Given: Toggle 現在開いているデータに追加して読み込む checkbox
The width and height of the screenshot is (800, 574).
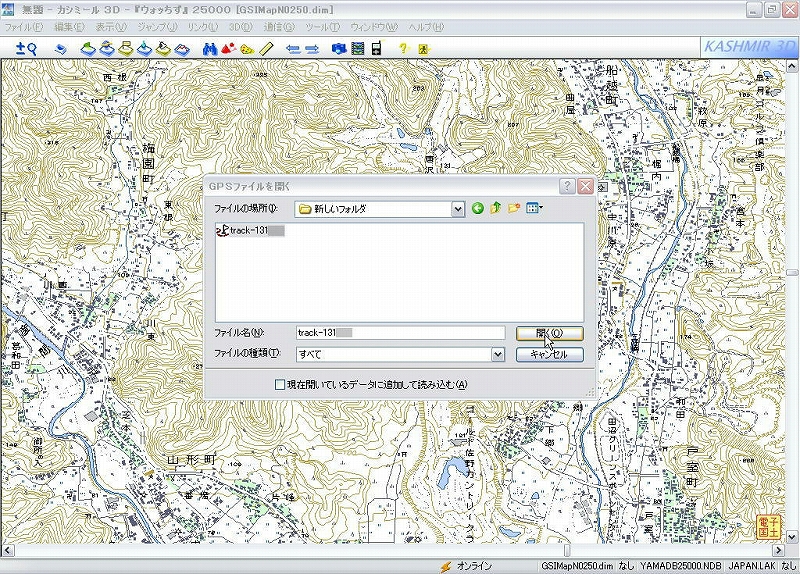Looking at the screenshot, I should (x=280, y=384).
